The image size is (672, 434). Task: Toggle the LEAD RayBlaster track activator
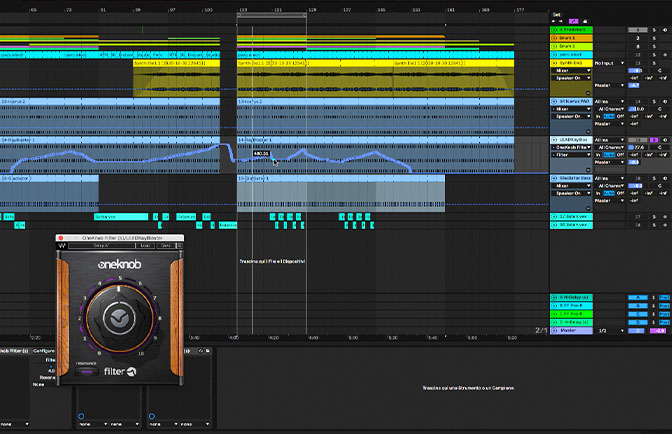(x=638, y=140)
